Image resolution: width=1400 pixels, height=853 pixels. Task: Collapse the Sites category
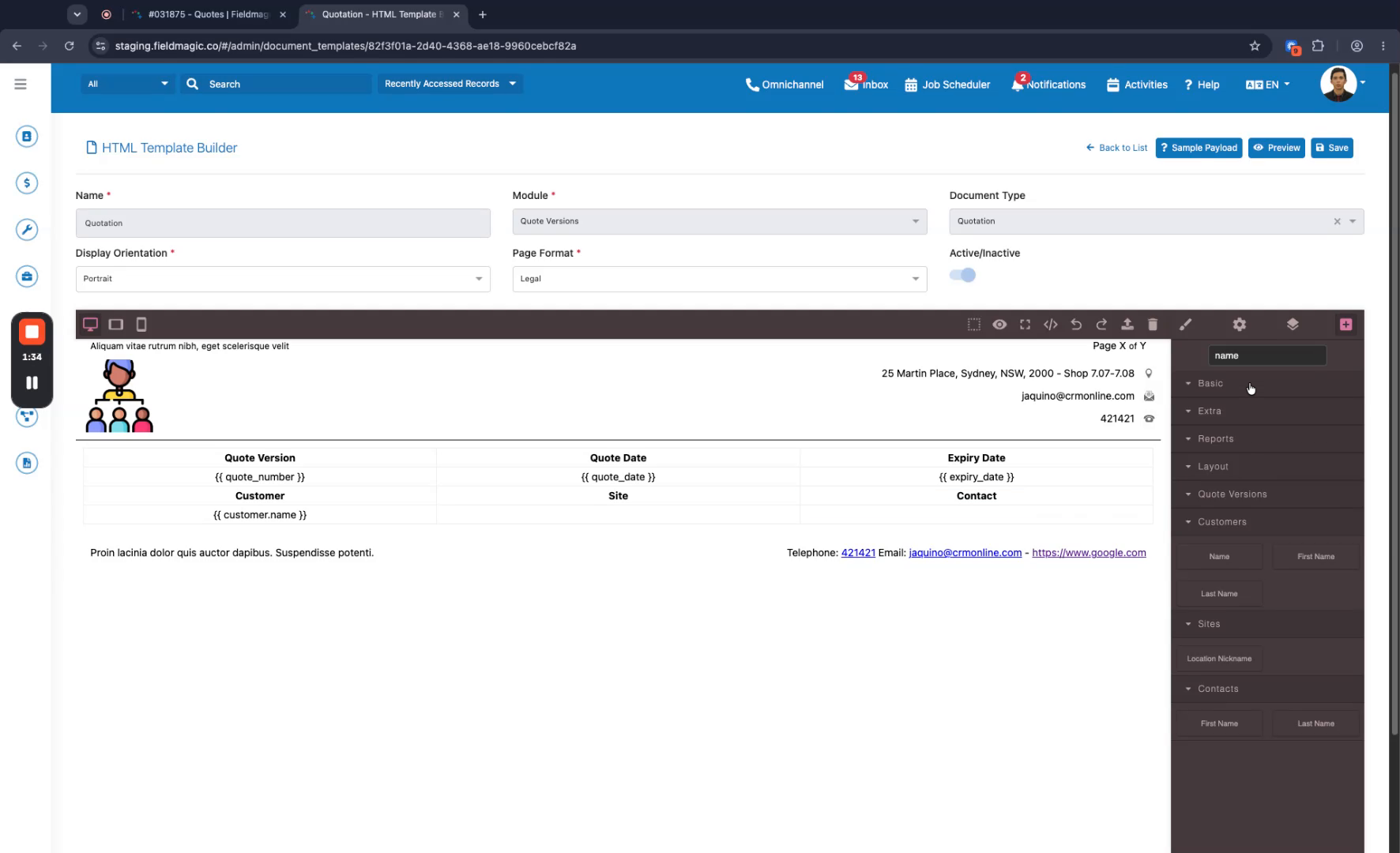[1267, 624]
